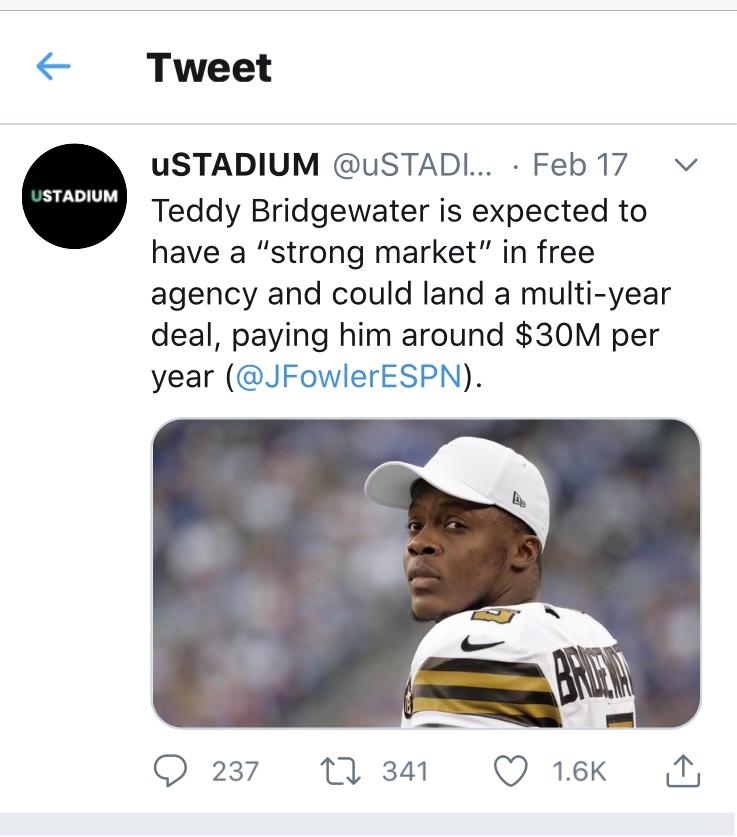Image resolution: width=737 pixels, height=837 pixels.
Task: View the Teddy Bridgewater photo
Action: coord(426,573)
